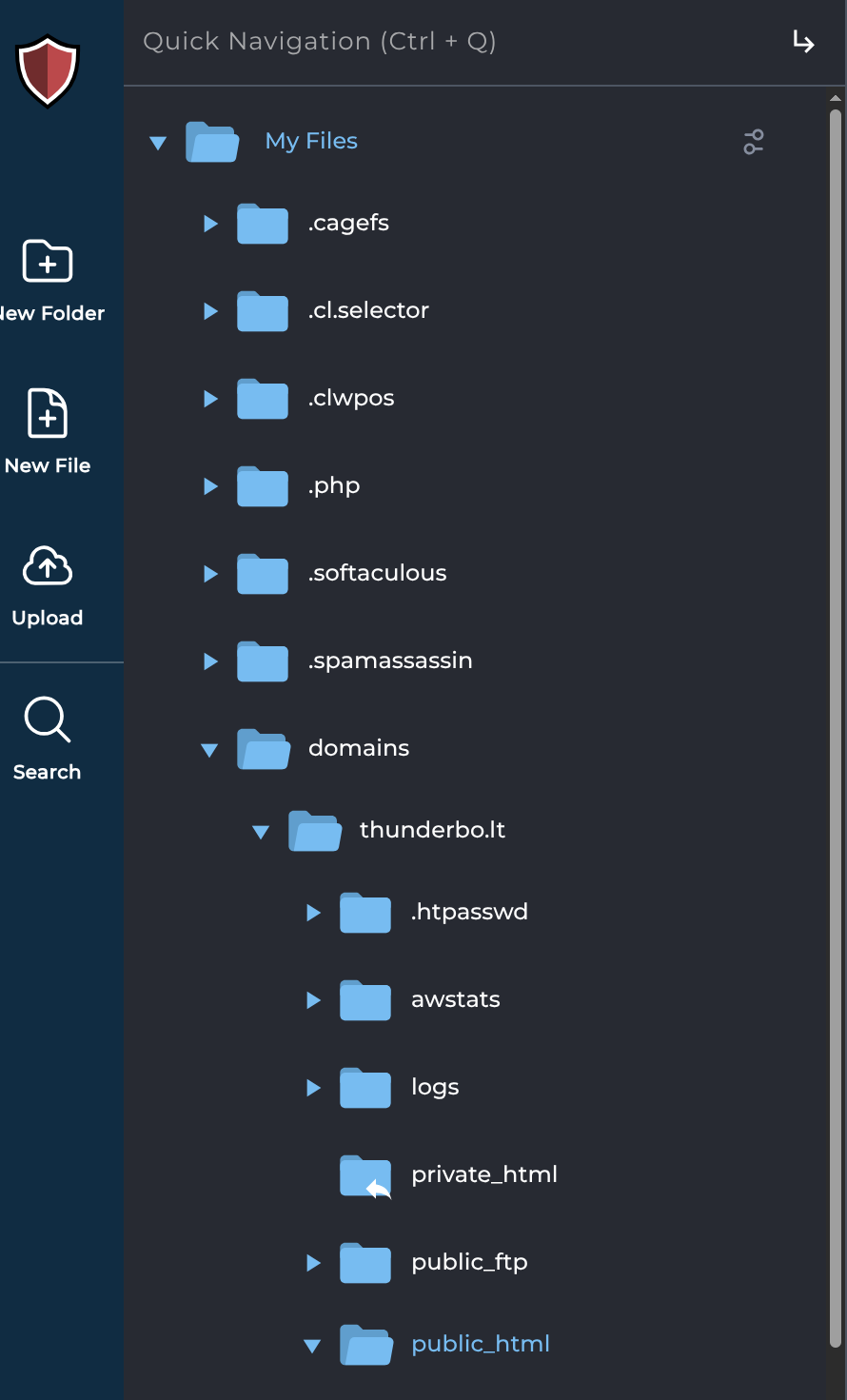The width and height of the screenshot is (847, 1400).
Task: Collapse the My Files root tree
Action: (x=158, y=143)
